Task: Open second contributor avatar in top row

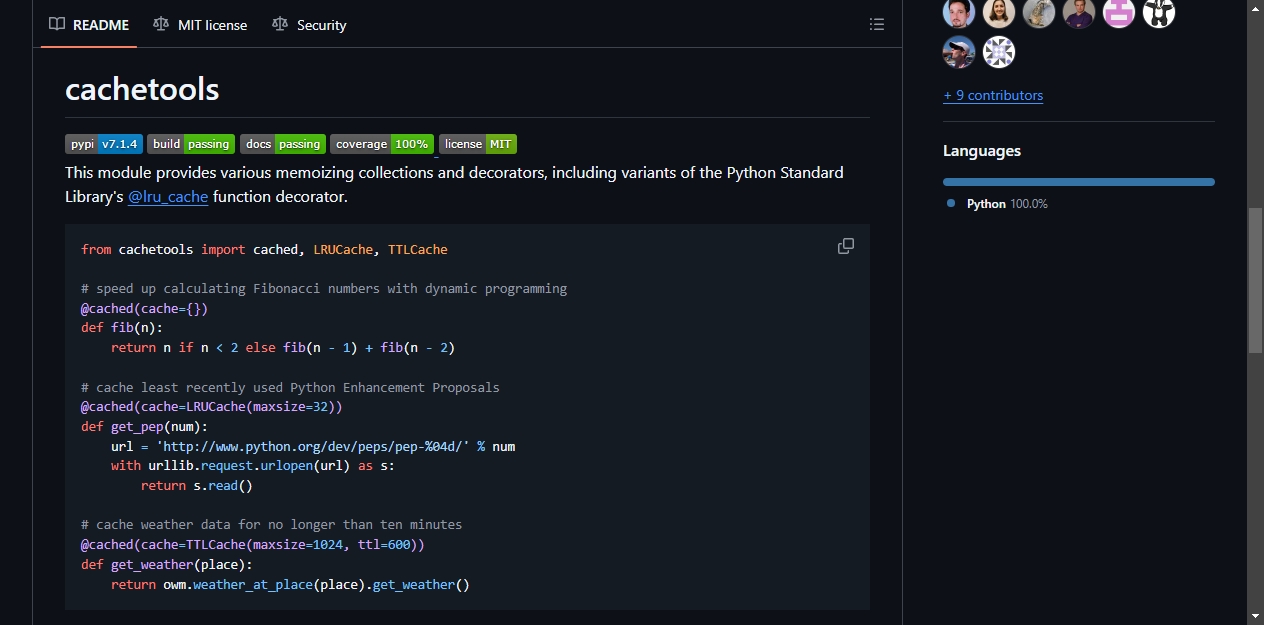Action: click(x=999, y=12)
